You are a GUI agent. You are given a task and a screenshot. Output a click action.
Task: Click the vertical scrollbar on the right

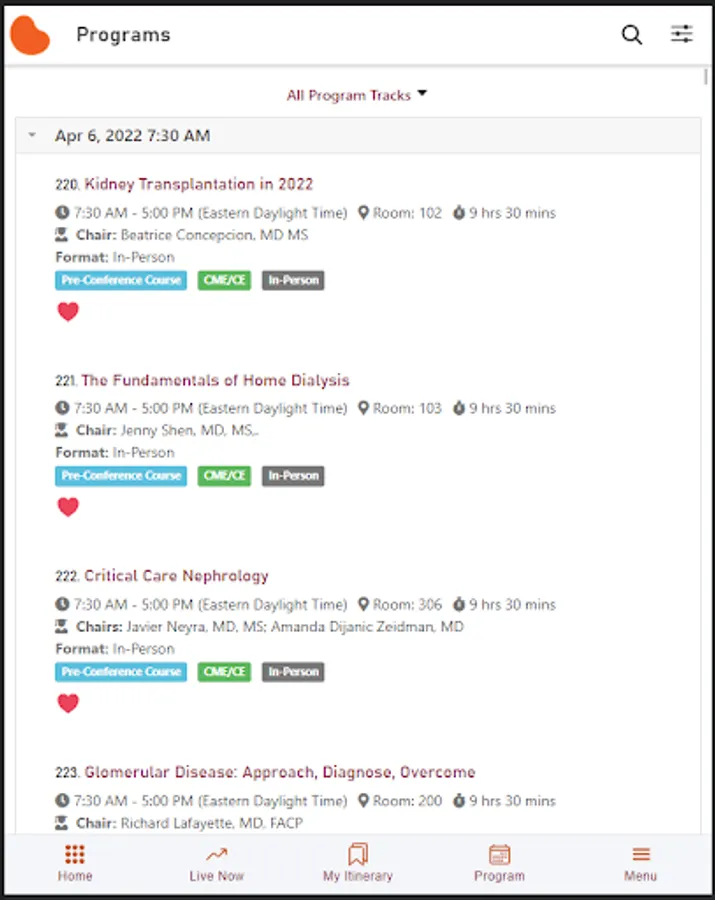pos(707,78)
